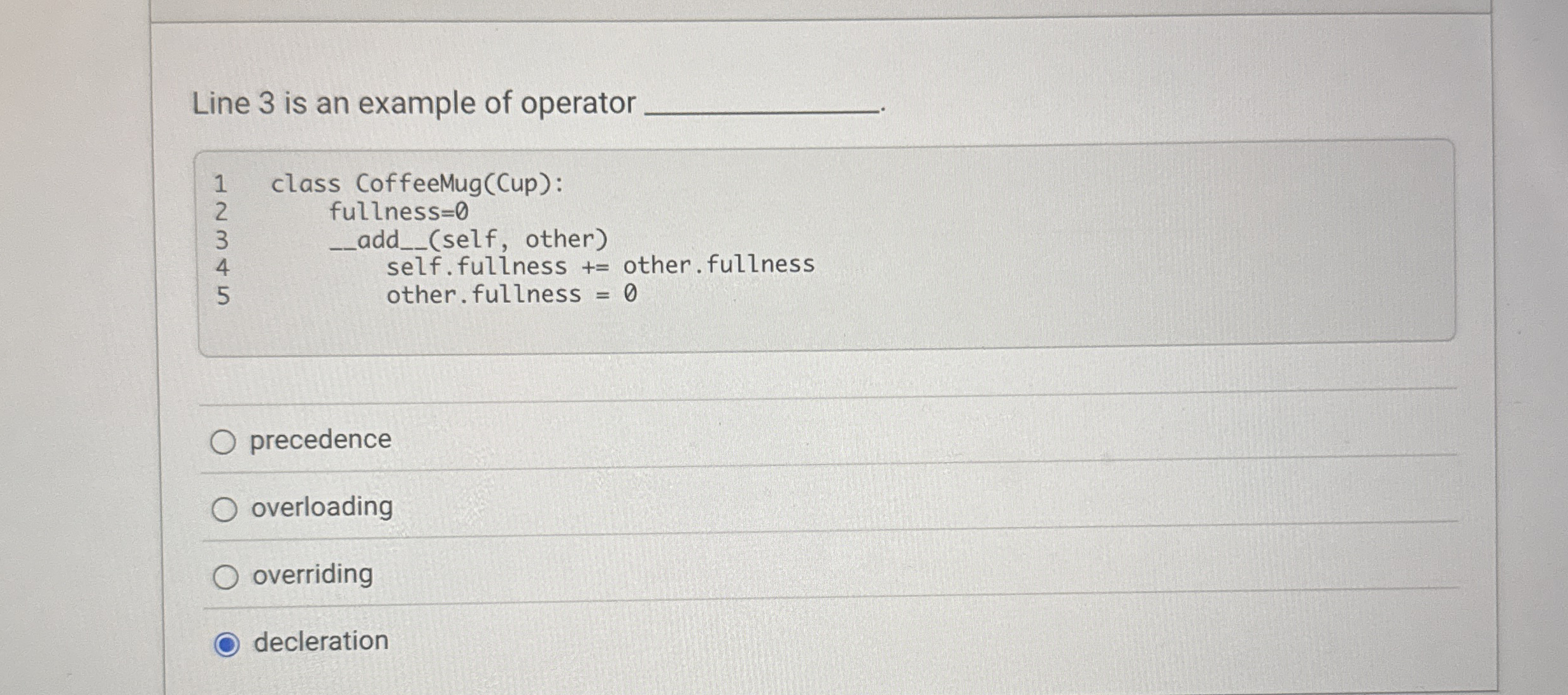Image resolution: width=1568 pixels, height=695 pixels.
Task: Select the precedence radio button
Action: (x=224, y=440)
